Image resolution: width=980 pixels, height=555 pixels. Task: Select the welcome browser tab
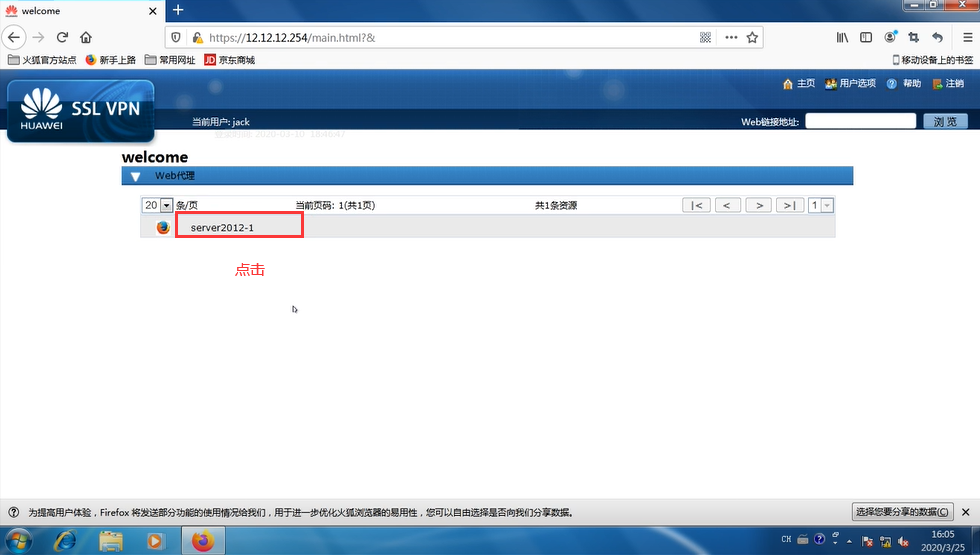click(x=81, y=11)
